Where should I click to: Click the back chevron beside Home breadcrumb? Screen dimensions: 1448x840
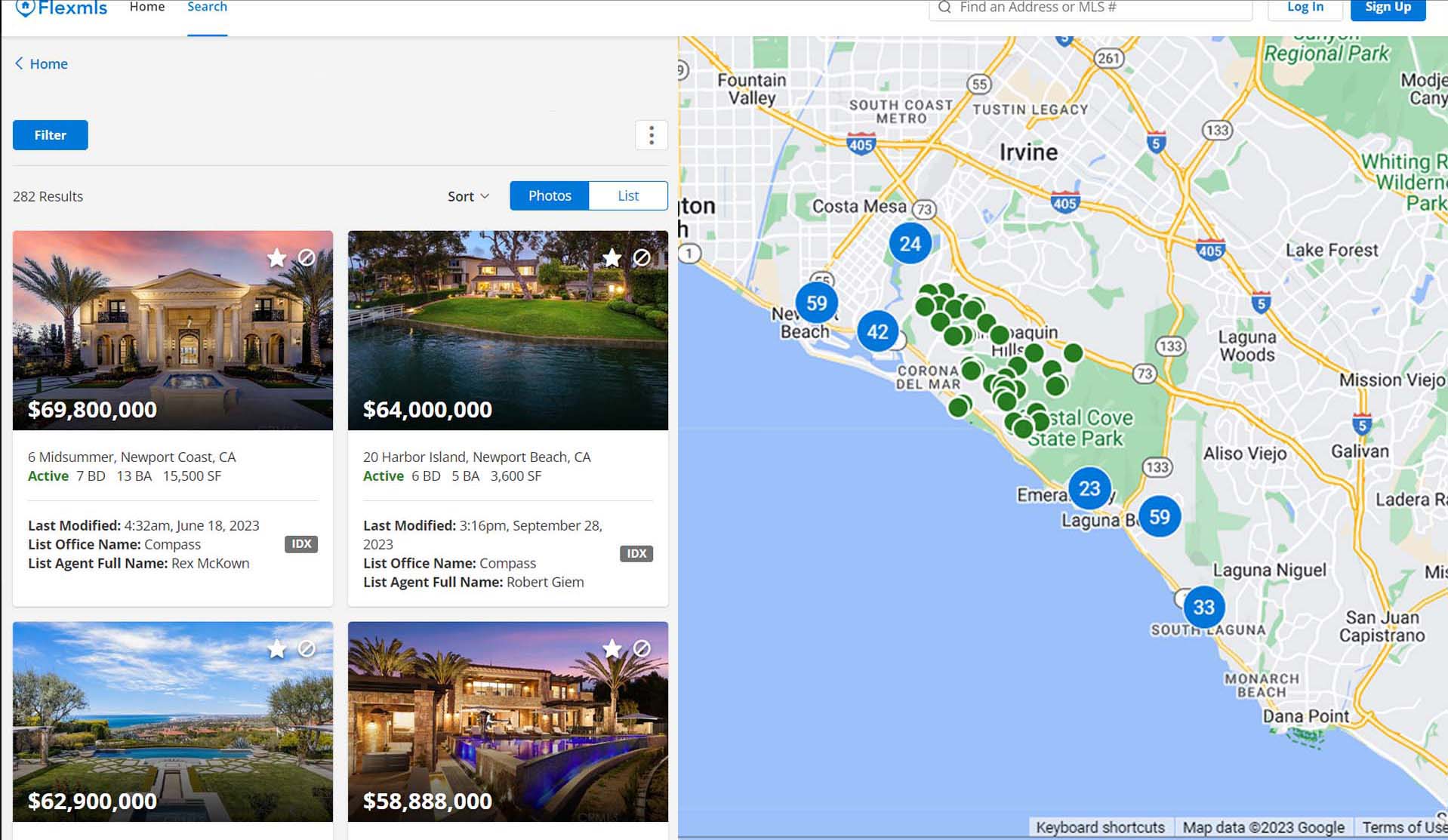click(18, 63)
